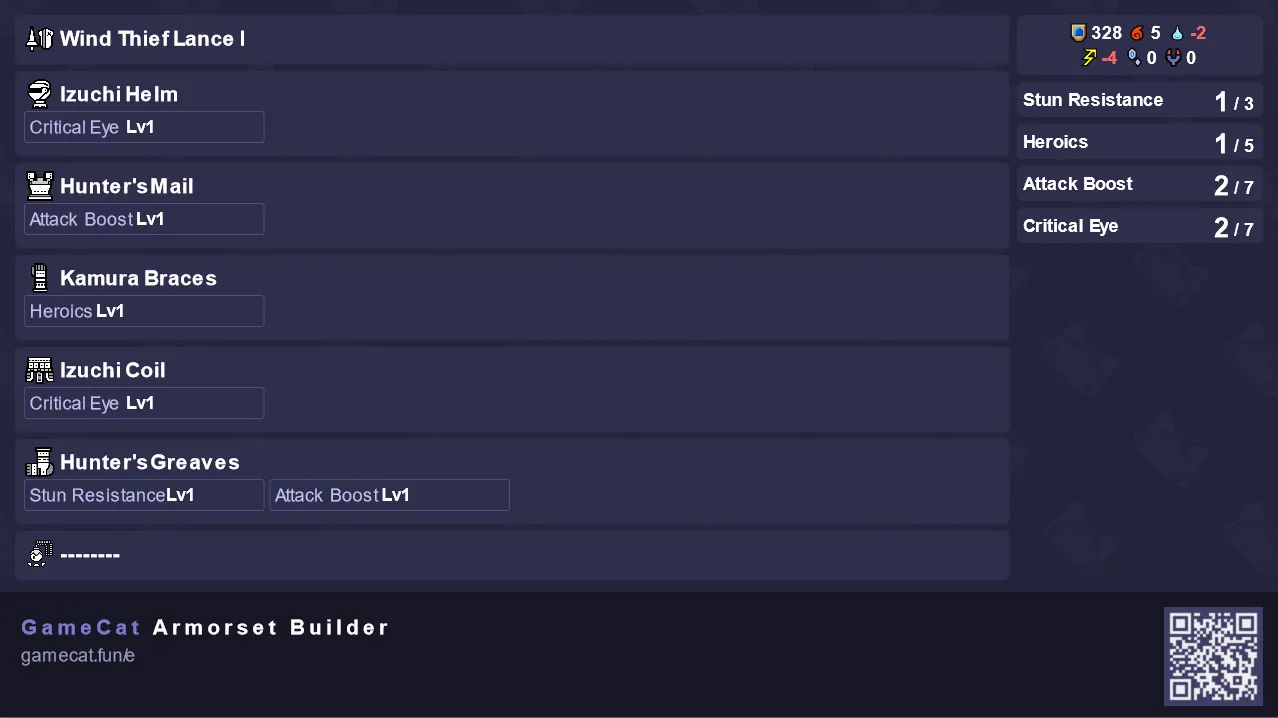The image size is (1278, 718).
Task: Click Critical Eye Lv1 under Izuchi Helm
Action: (x=144, y=127)
